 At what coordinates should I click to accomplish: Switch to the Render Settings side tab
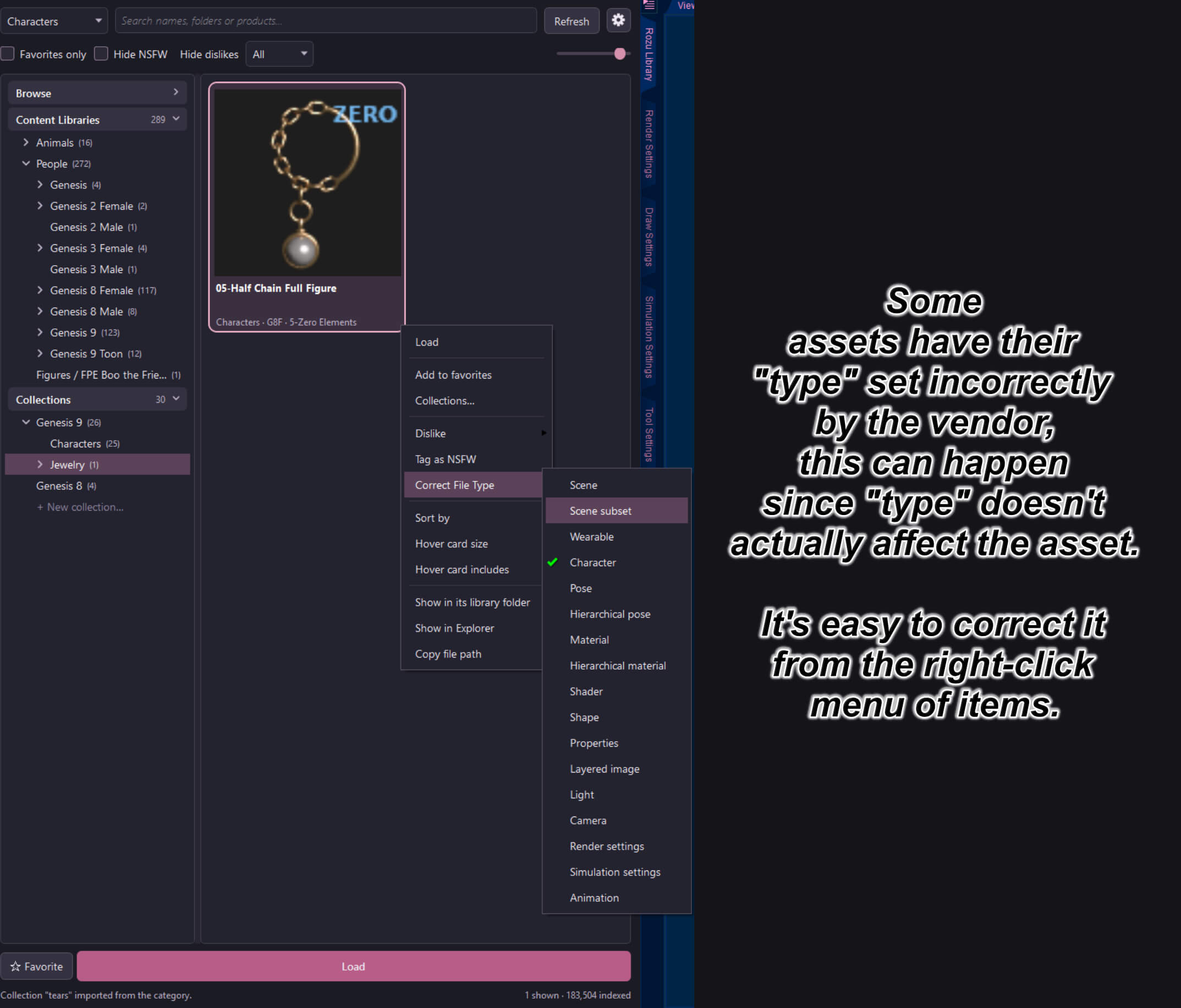[x=649, y=144]
